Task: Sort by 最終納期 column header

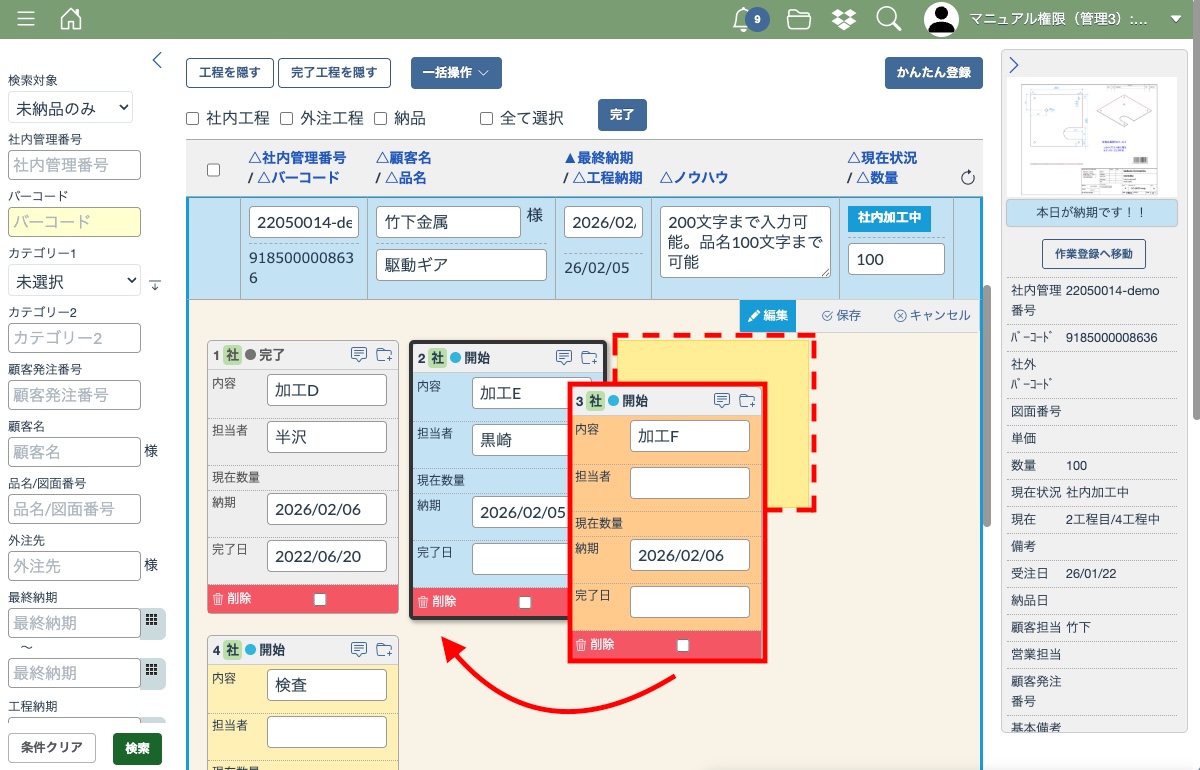Action: [x=598, y=158]
